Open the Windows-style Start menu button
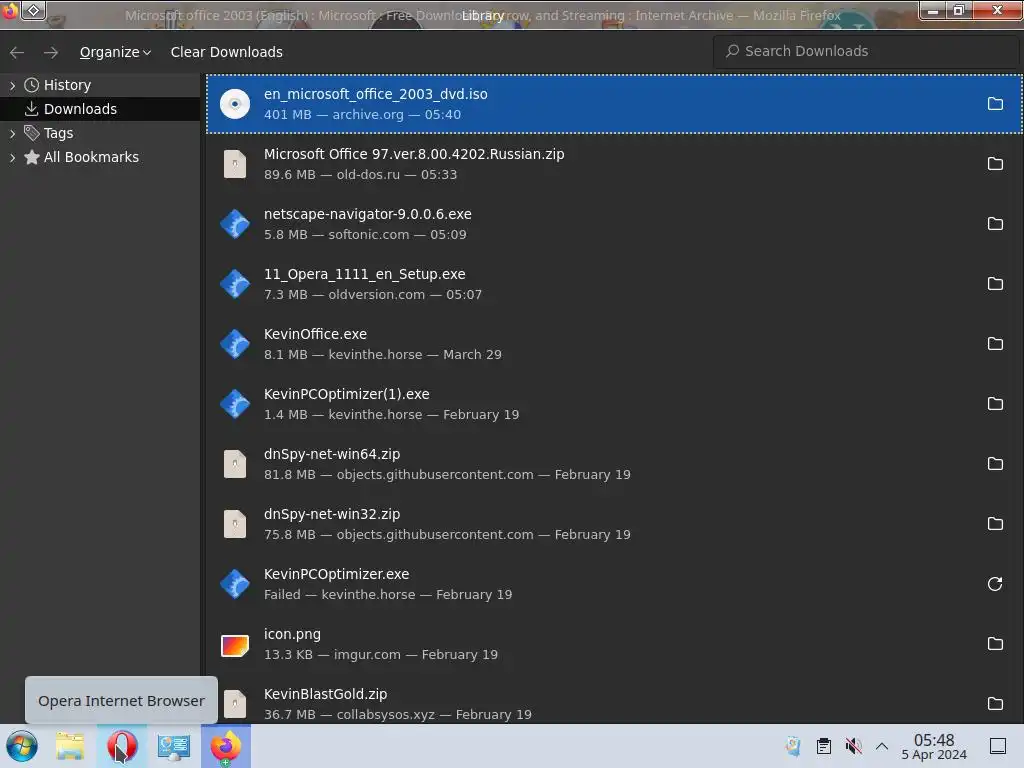The image size is (1024, 768). (x=22, y=746)
